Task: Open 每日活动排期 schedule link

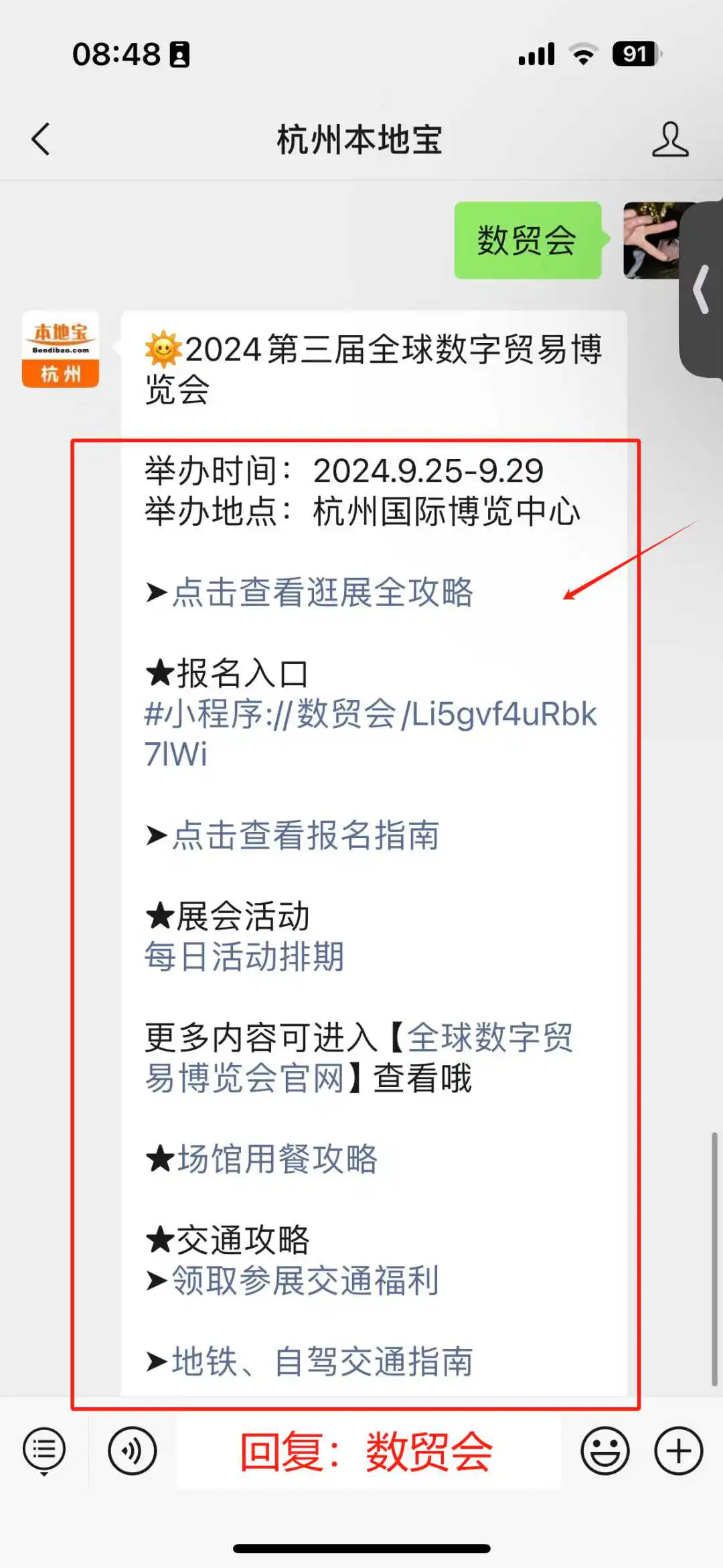Action: 244,956
